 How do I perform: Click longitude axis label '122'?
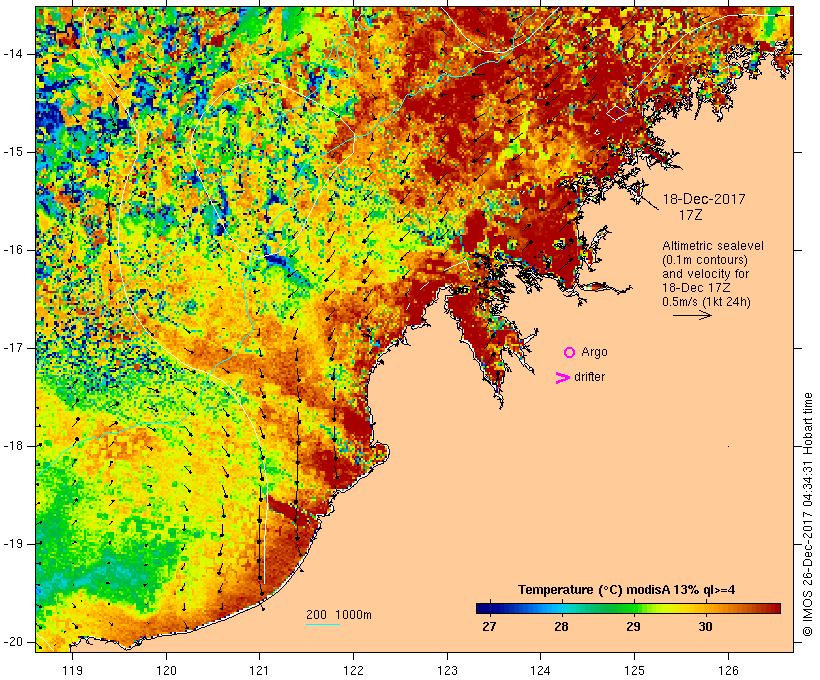[x=354, y=671]
